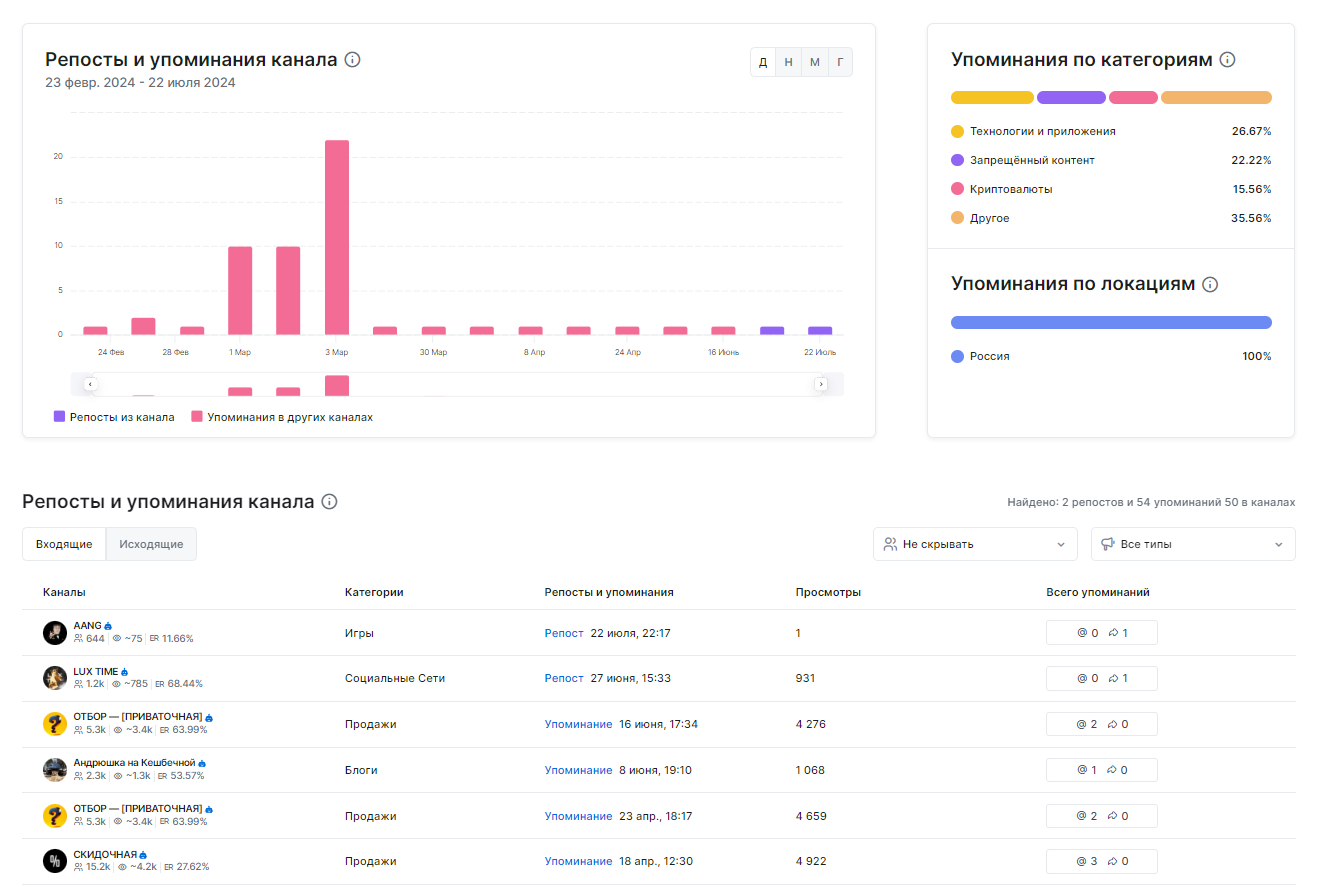
Task: Click verified badge next to СКИДОЧНАЯ
Action: pos(143,855)
